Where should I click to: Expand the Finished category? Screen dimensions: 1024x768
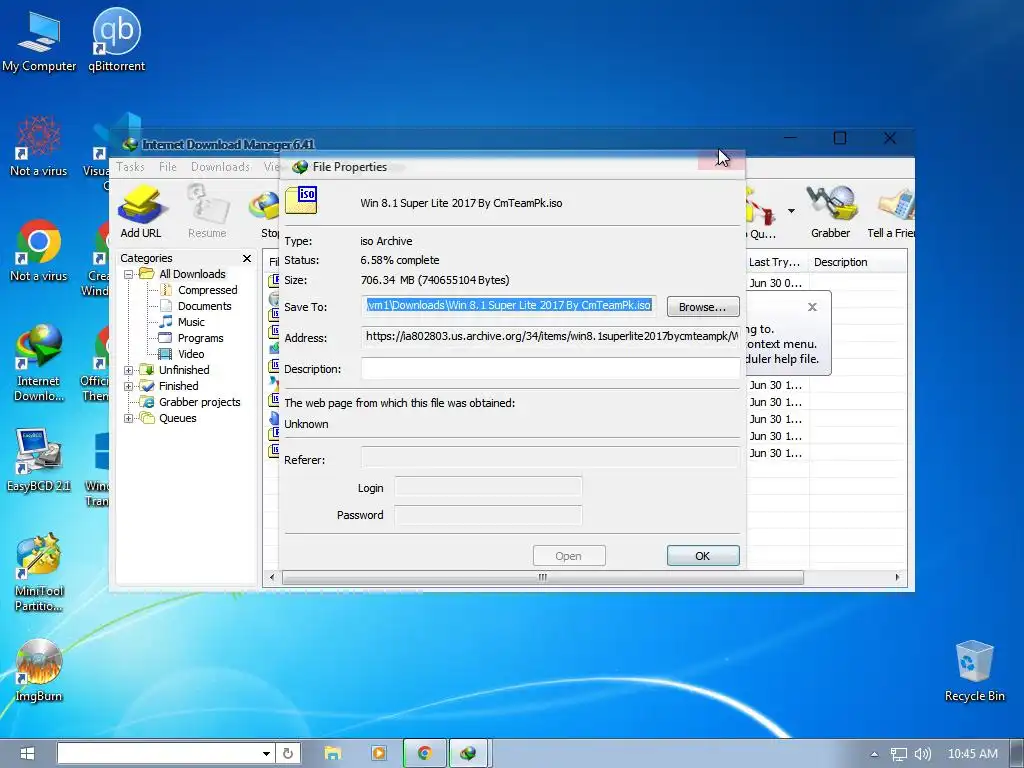tap(129, 387)
